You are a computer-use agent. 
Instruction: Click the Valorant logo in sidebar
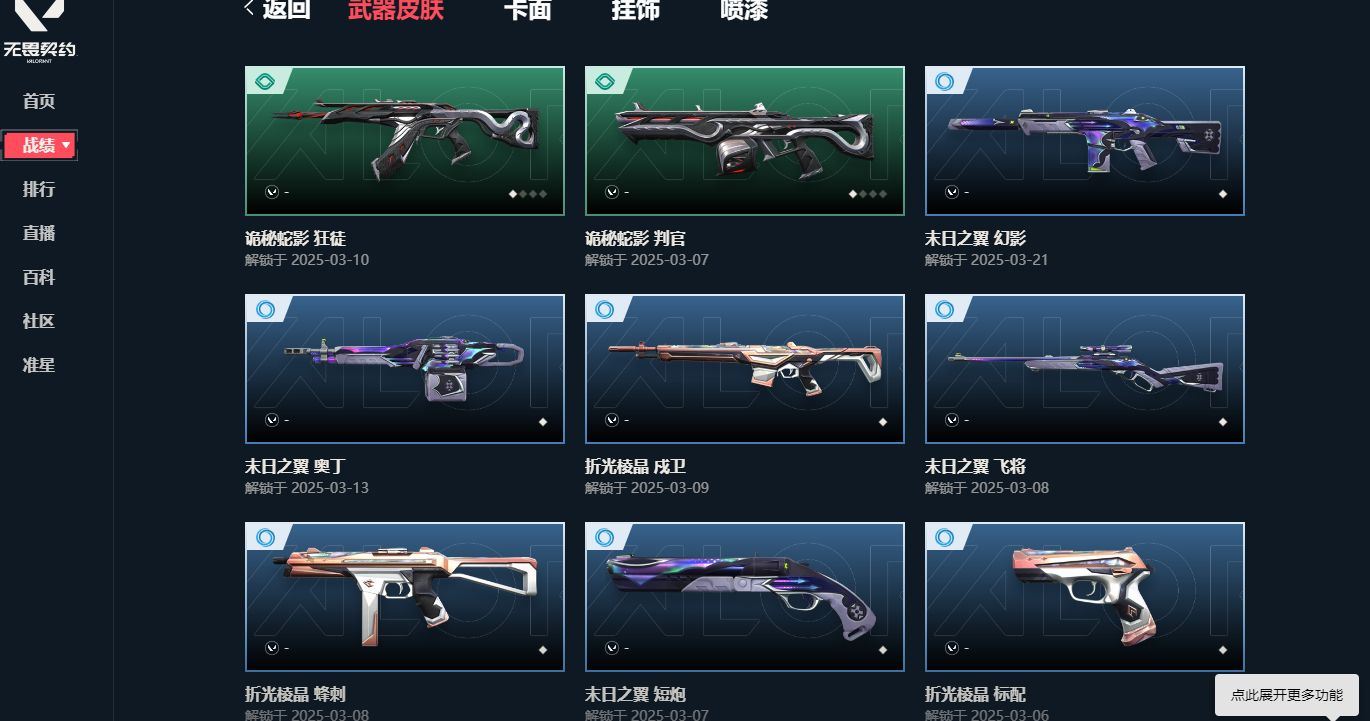pyautogui.click(x=39, y=32)
